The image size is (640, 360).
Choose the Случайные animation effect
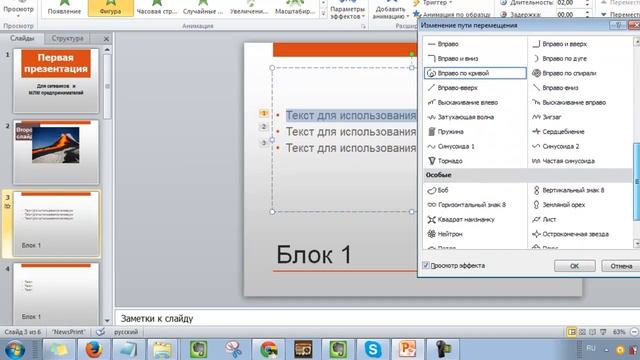coord(203,7)
